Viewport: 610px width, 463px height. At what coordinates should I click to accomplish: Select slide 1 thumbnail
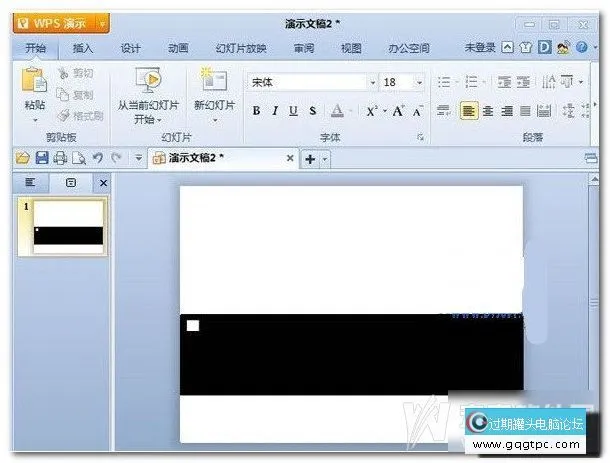63,226
